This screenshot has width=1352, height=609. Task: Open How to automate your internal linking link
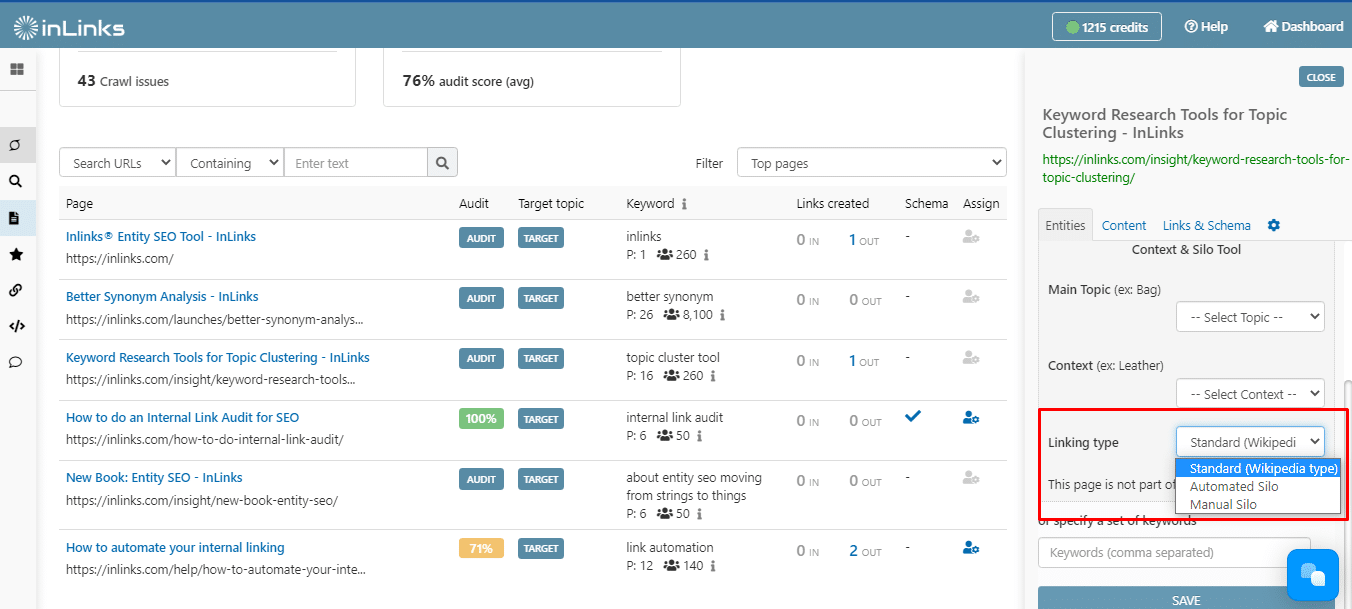coord(175,547)
